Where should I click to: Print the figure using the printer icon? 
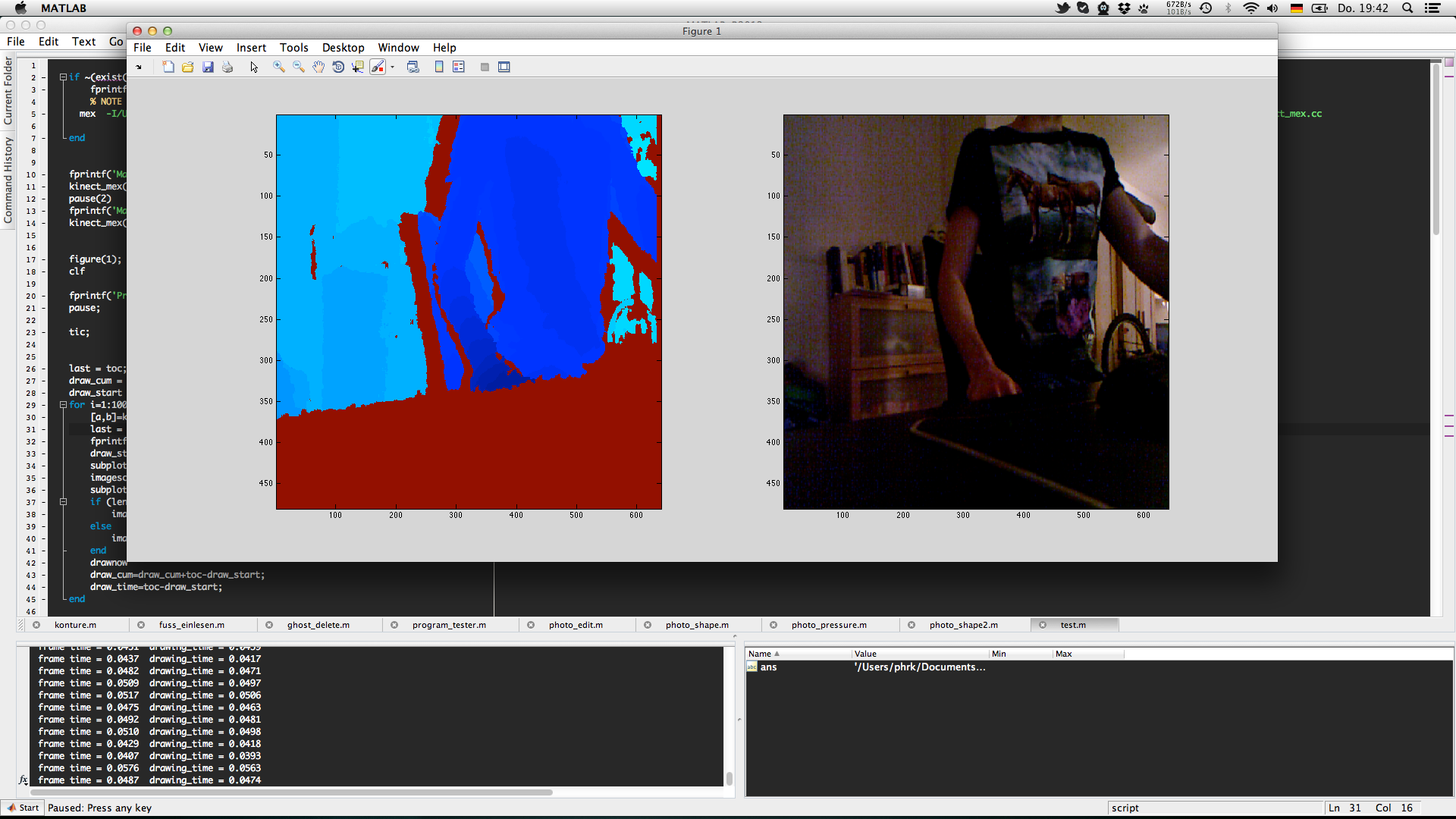[227, 67]
